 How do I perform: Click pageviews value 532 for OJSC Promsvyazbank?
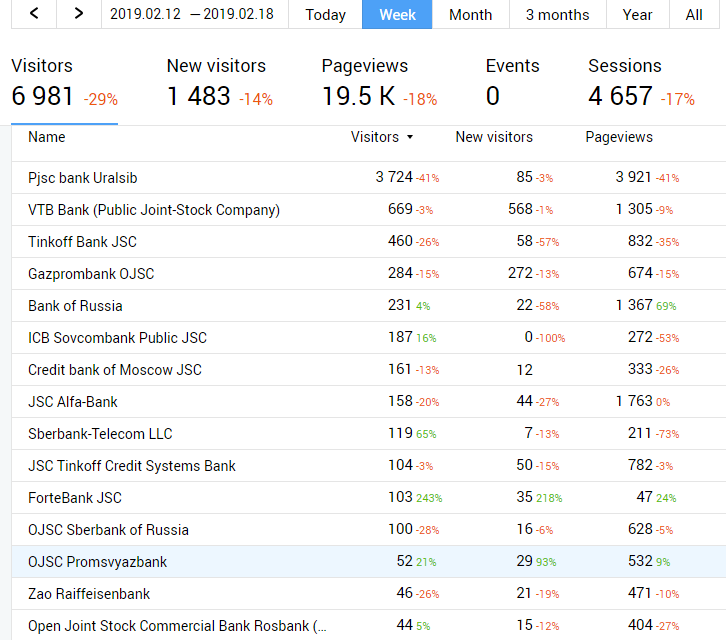tap(640, 561)
